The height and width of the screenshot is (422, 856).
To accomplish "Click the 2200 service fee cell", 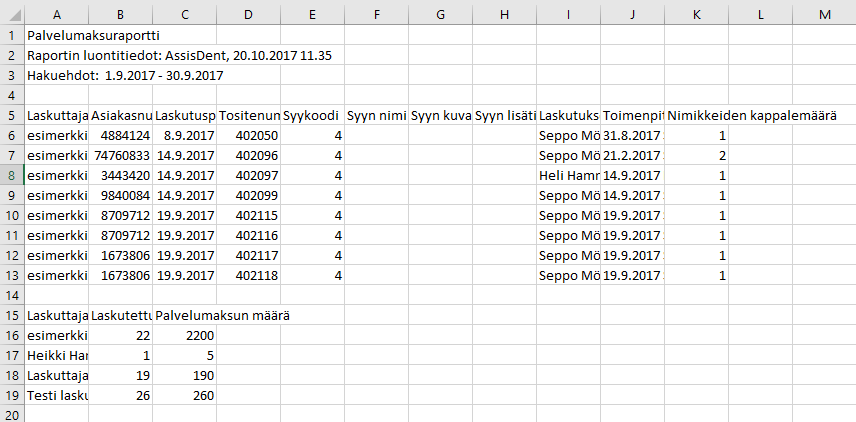I will tap(185, 335).
